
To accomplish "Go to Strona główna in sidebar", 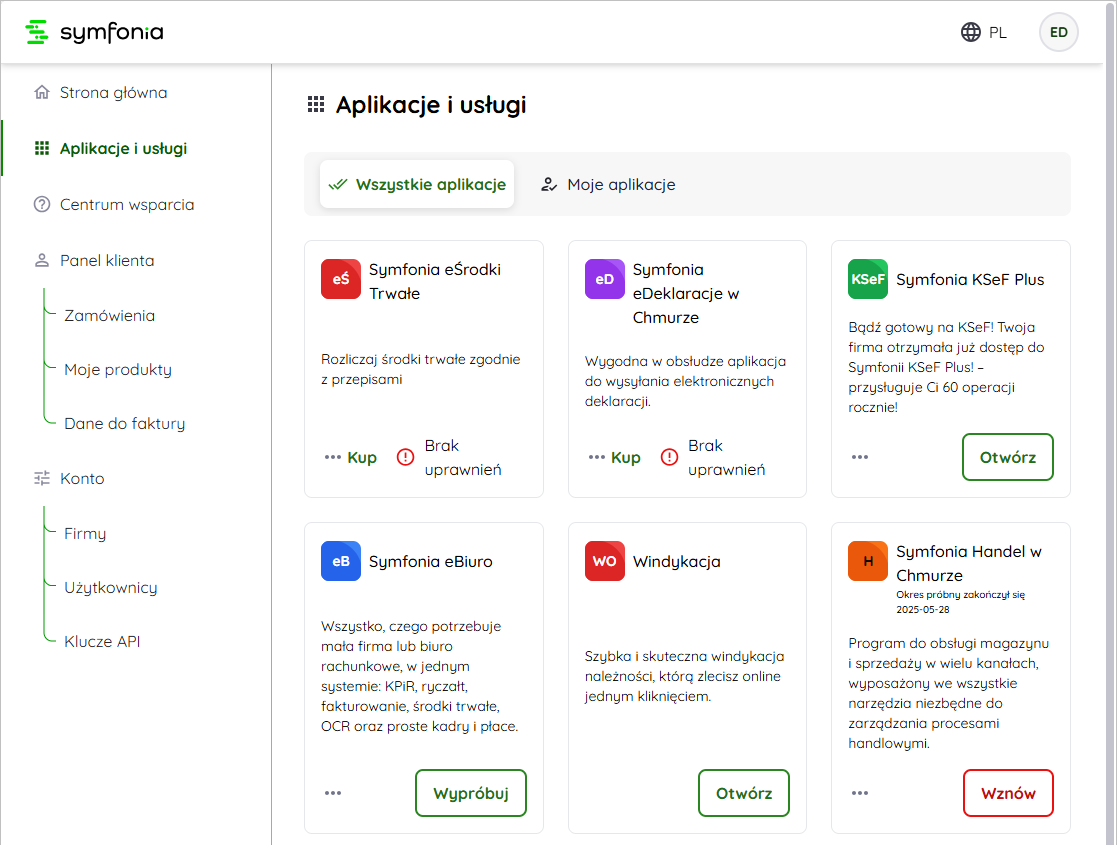I will tap(113, 93).
